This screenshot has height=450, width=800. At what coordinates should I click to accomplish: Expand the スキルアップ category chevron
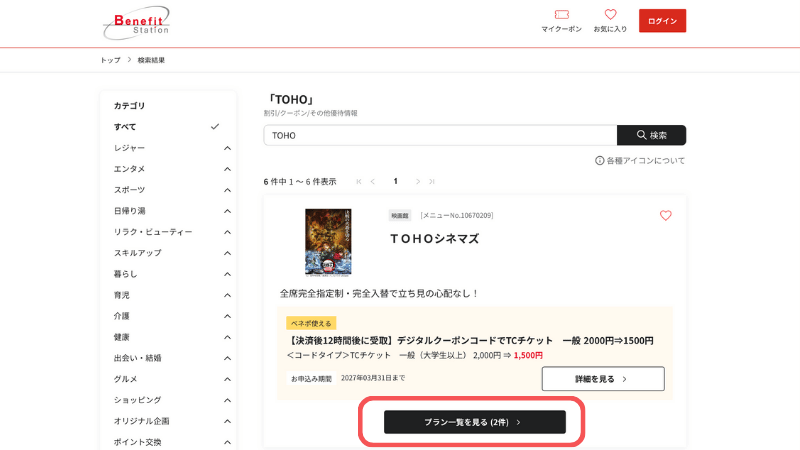click(x=228, y=253)
